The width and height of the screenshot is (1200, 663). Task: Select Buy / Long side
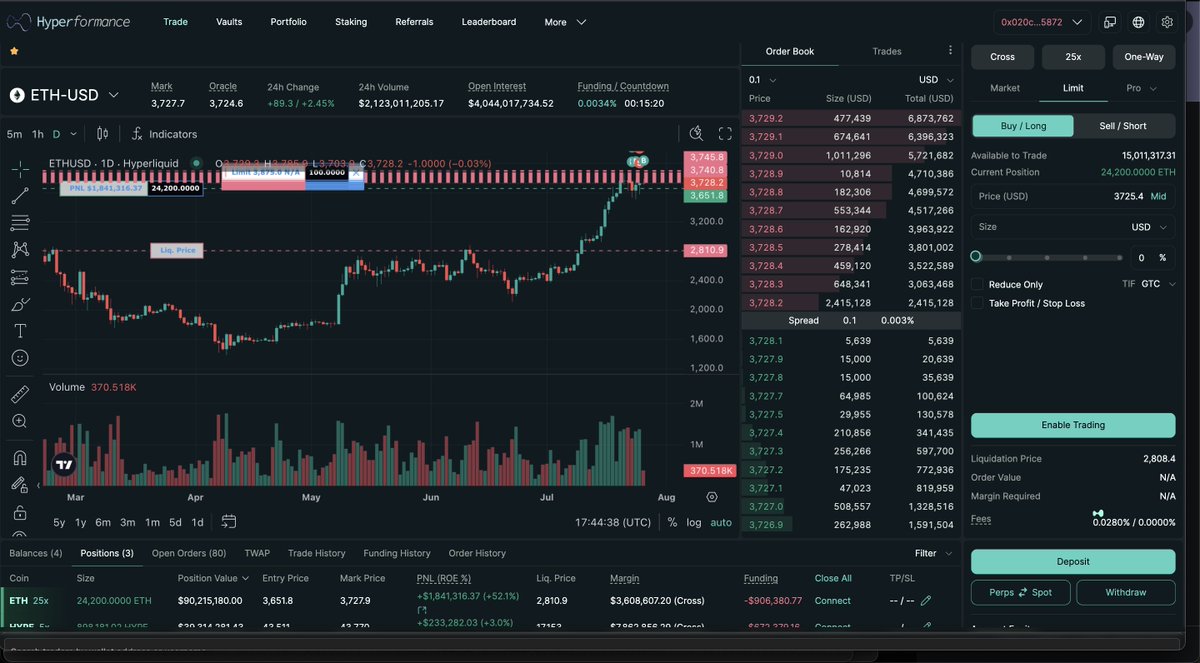(x=1023, y=126)
